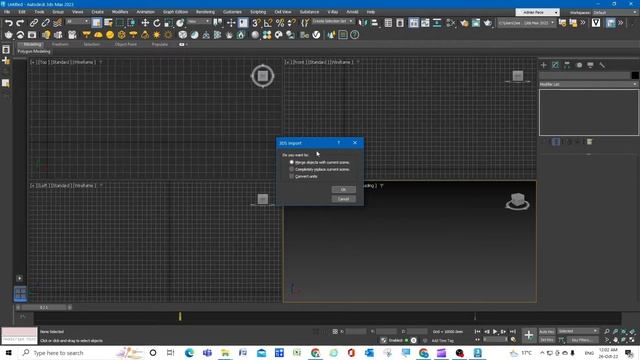Check the Convert units checkbox
This screenshot has width=640, height=360.
click(x=291, y=176)
